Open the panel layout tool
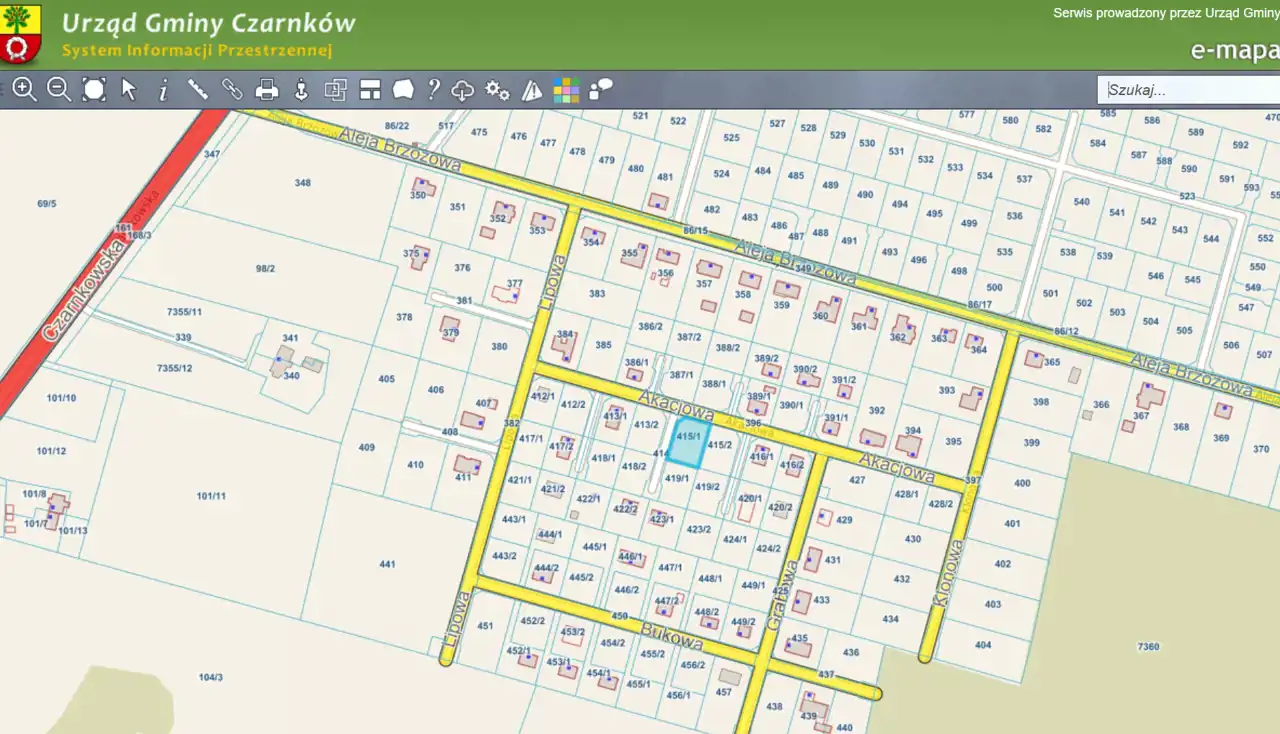Image resolution: width=1280 pixels, height=734 pixels. coord(370,90)
